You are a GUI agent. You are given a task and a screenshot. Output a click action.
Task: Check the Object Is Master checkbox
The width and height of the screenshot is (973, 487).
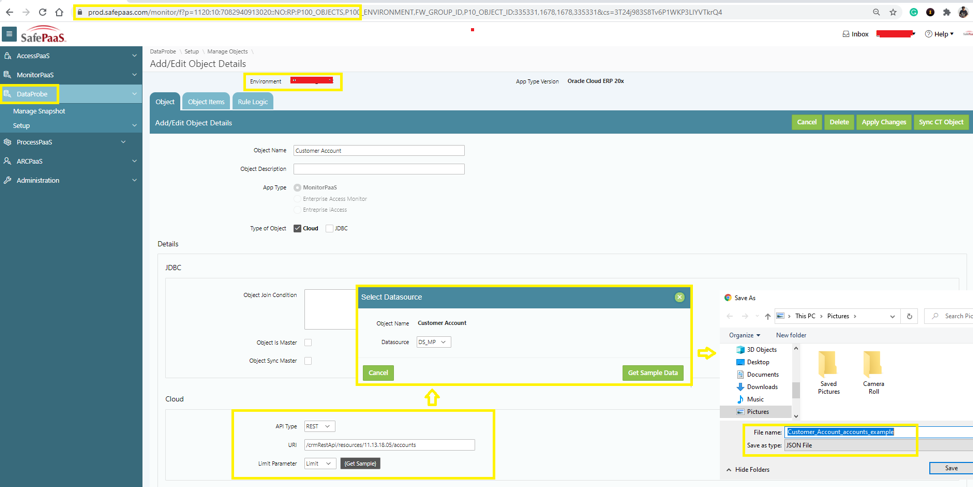[308, 342]
